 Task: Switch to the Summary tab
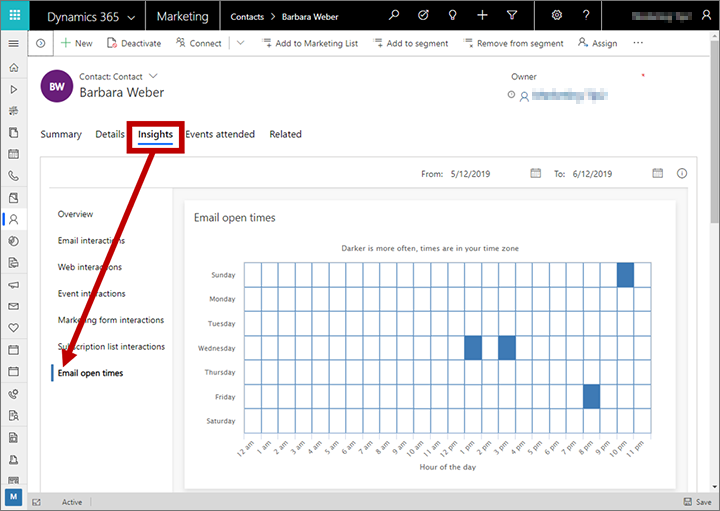point(61,134)
